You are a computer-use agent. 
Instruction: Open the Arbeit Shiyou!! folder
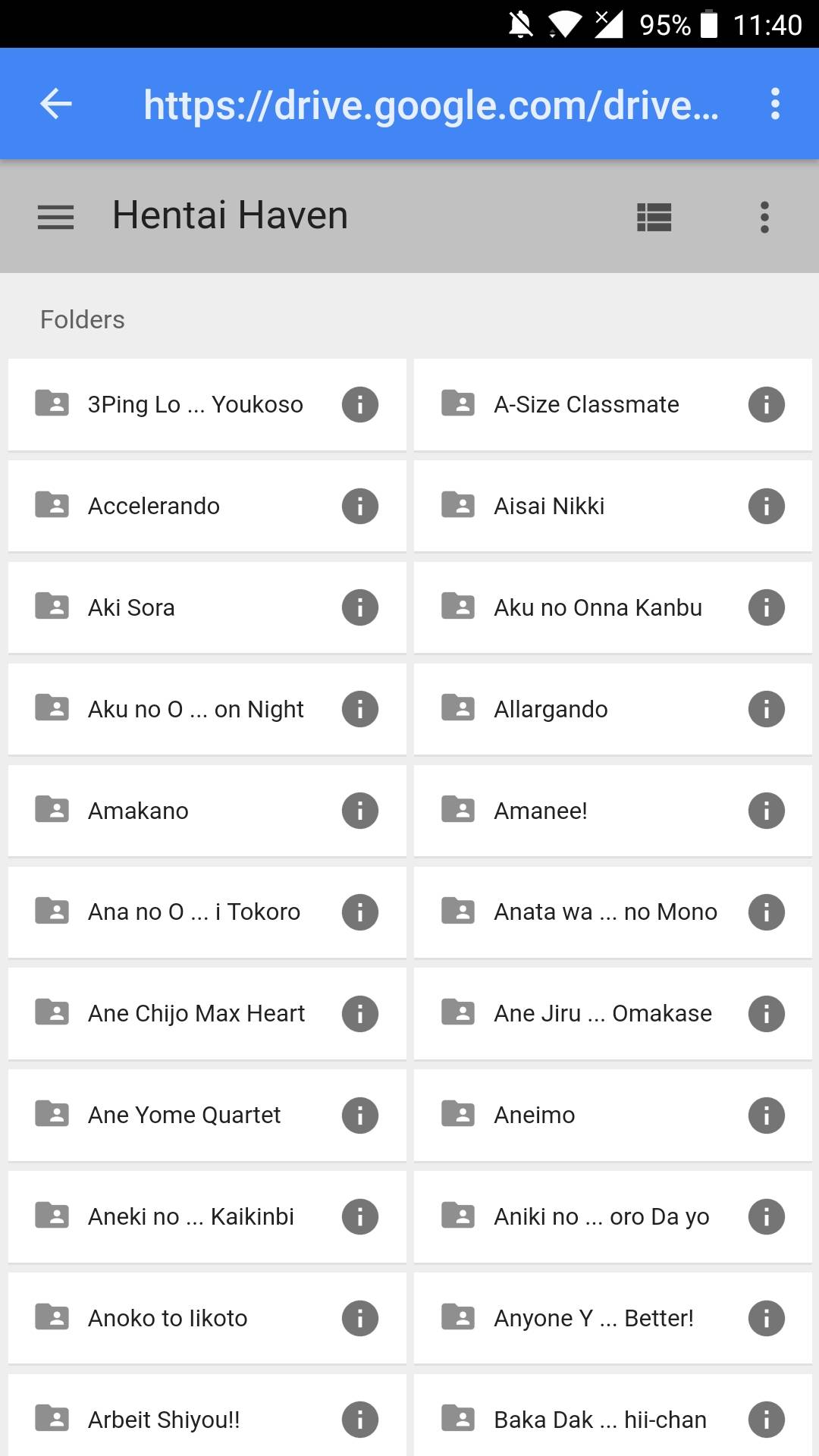(x=164, y=1420)
